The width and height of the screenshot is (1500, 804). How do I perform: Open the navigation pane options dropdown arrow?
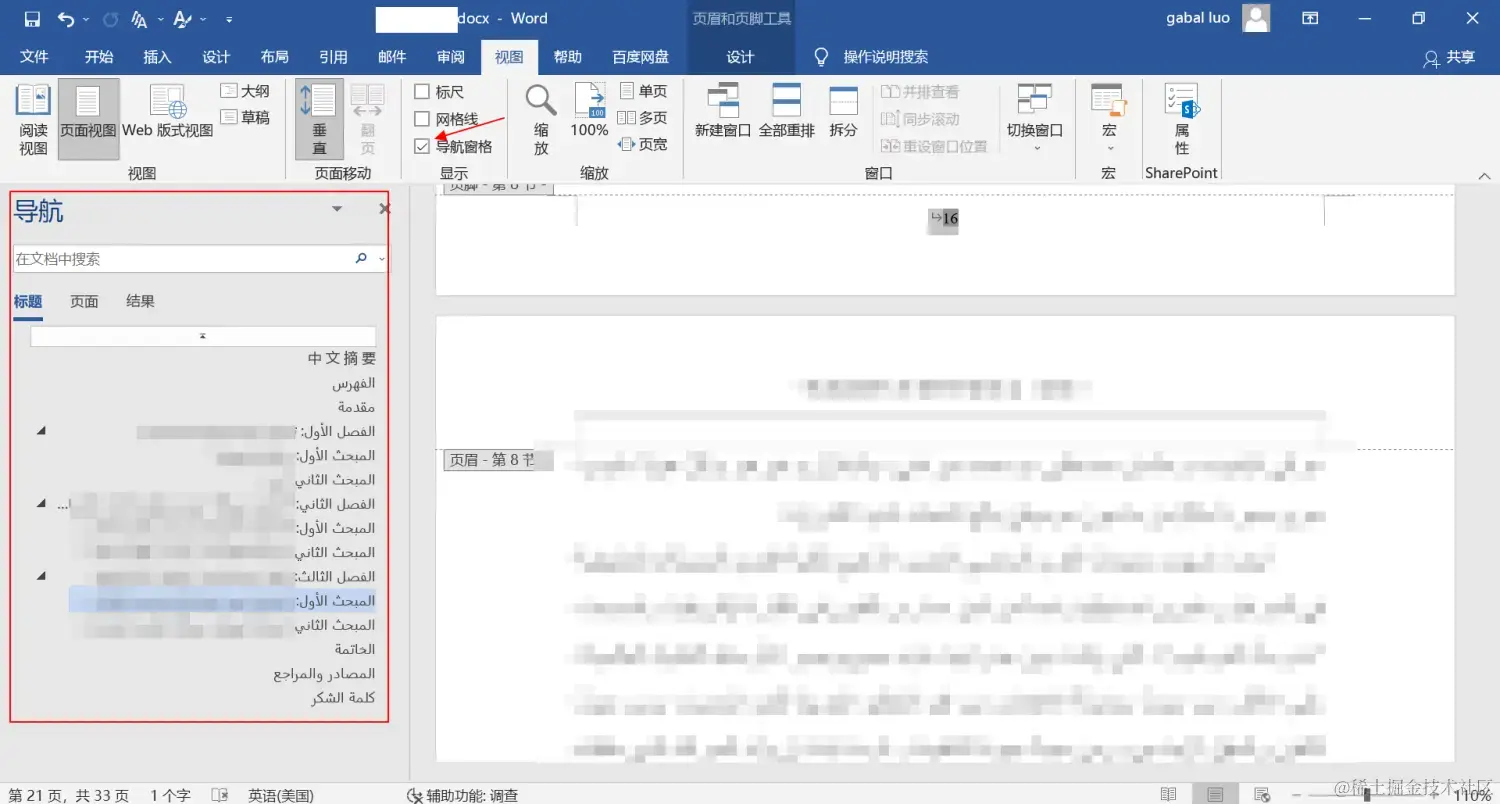click(337, 209)
